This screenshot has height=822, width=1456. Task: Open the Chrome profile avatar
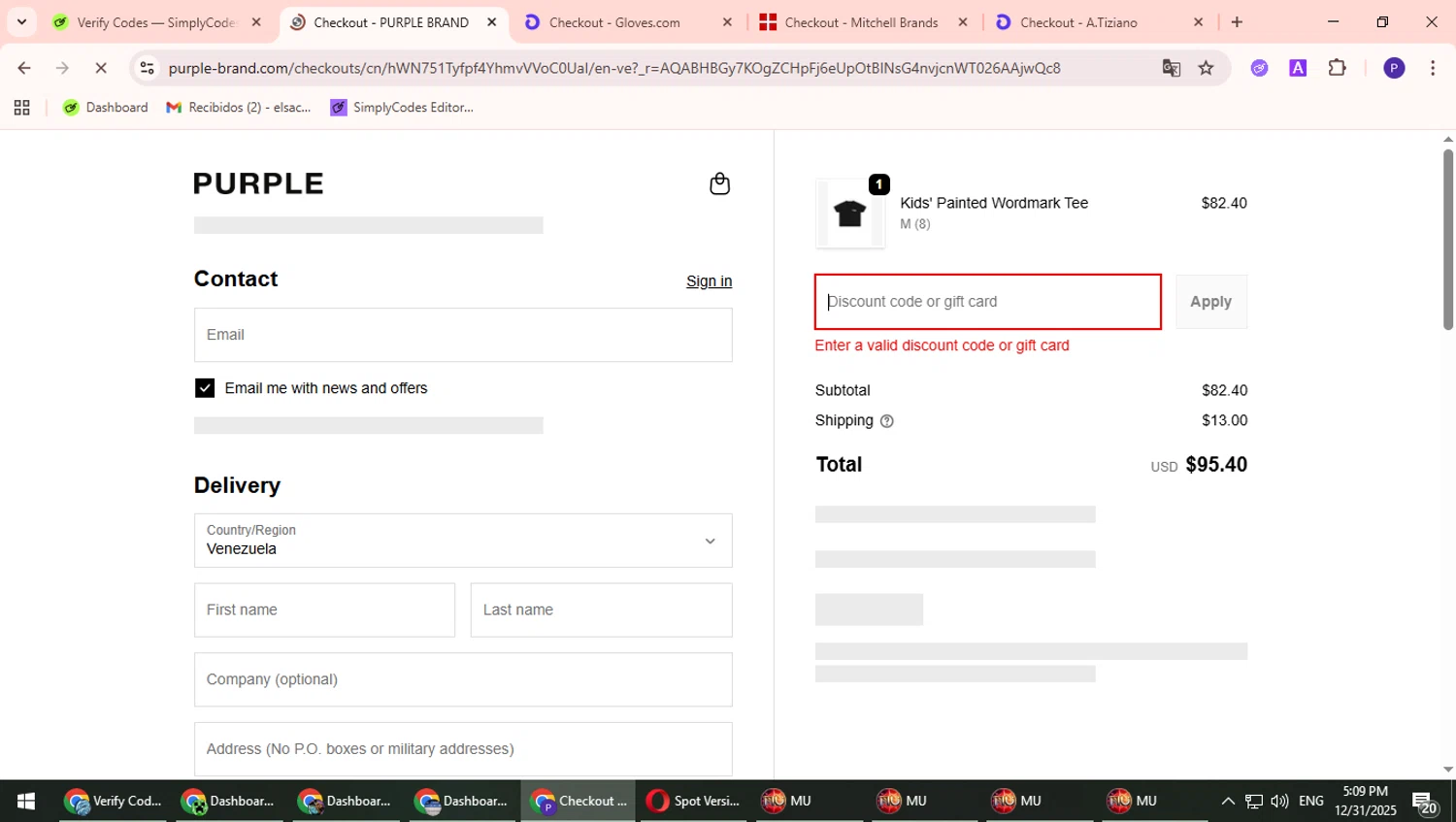coord(1394,68)
